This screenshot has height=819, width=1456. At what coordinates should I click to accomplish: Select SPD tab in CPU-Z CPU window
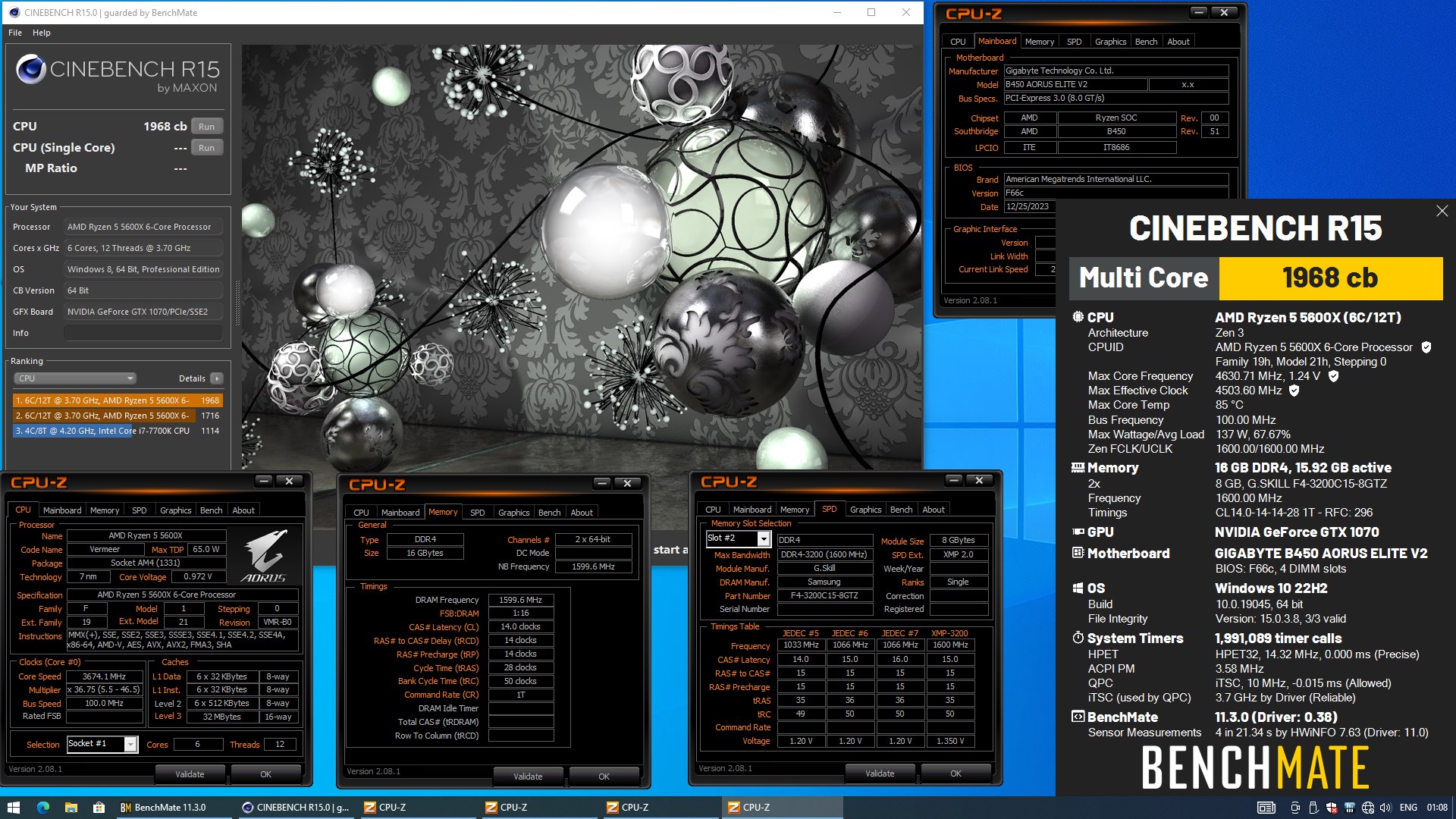(140, 510)
